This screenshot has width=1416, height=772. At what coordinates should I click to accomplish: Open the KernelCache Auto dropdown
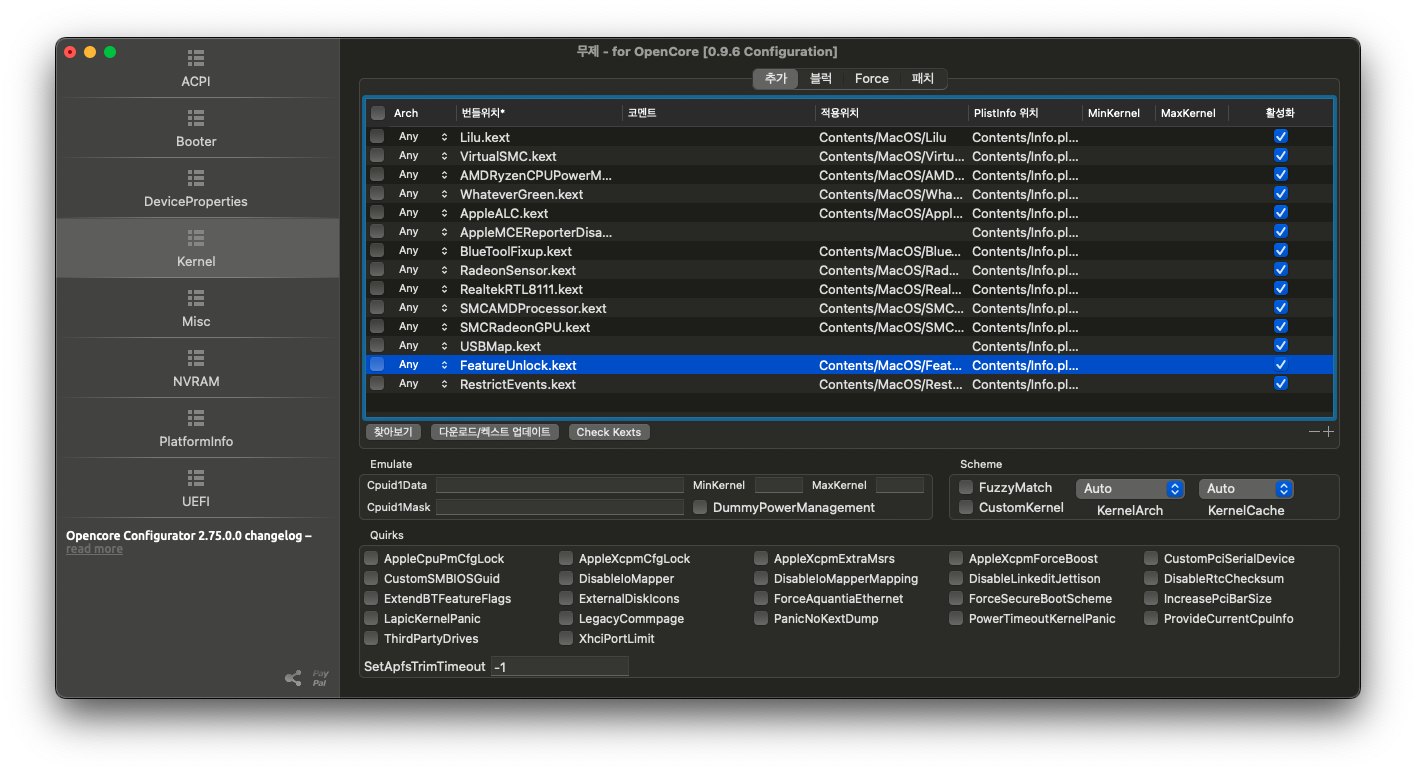[1246, 489]
